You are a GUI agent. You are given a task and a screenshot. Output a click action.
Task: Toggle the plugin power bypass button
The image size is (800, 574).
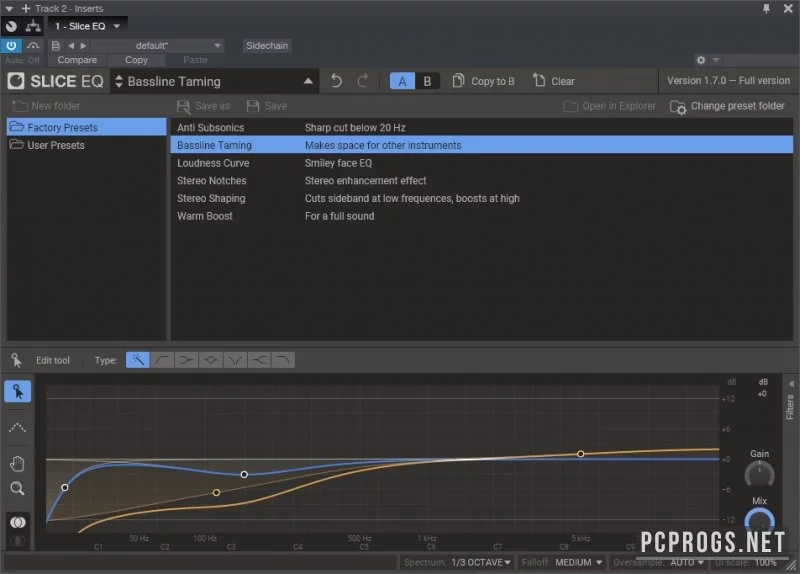(x=11, y=45)
